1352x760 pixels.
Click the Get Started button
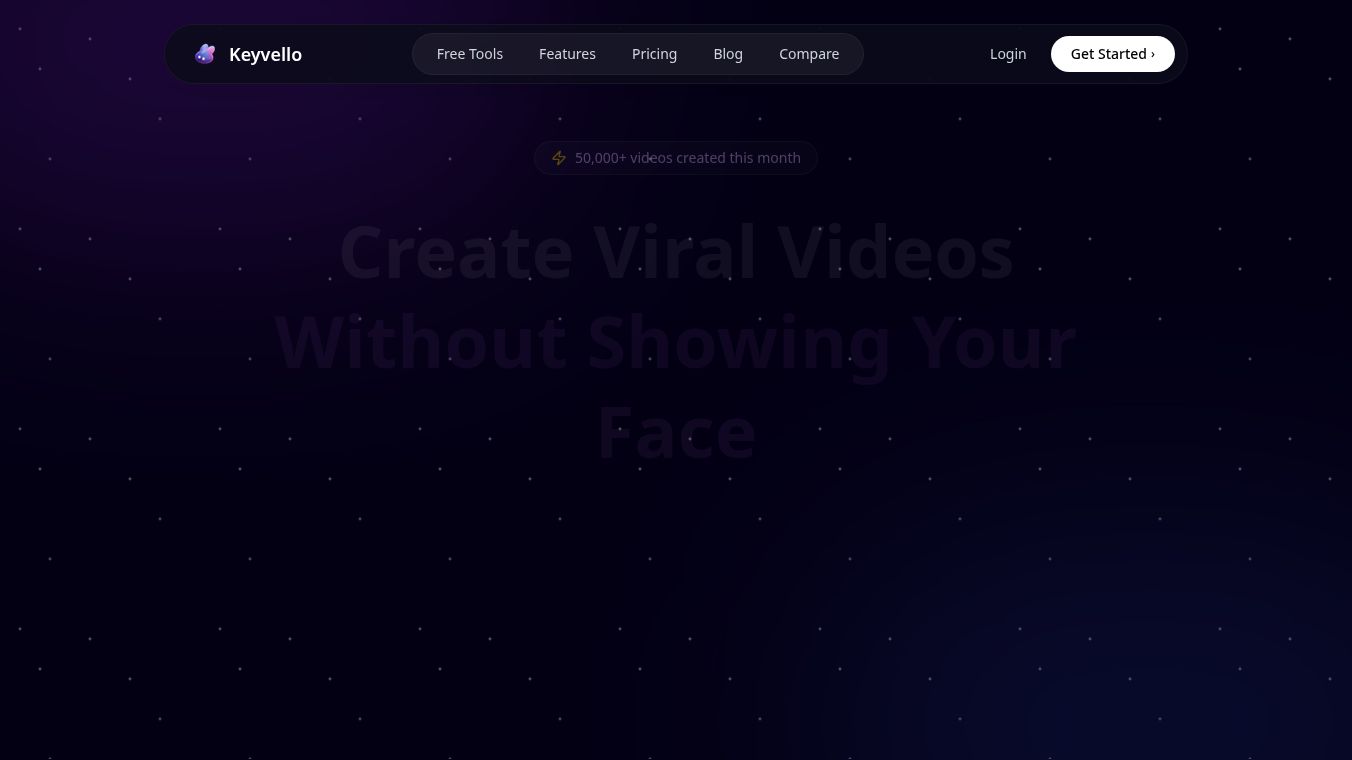(1113, 54)
